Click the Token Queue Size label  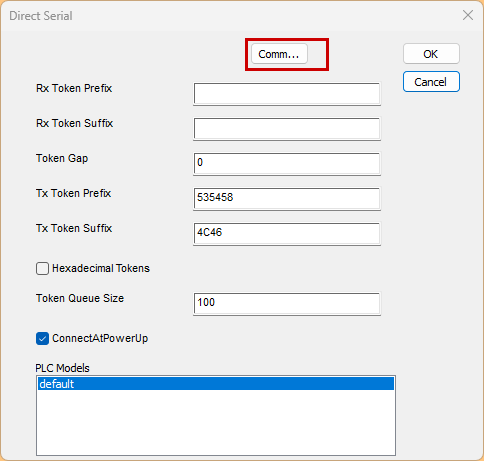(80, 298)
